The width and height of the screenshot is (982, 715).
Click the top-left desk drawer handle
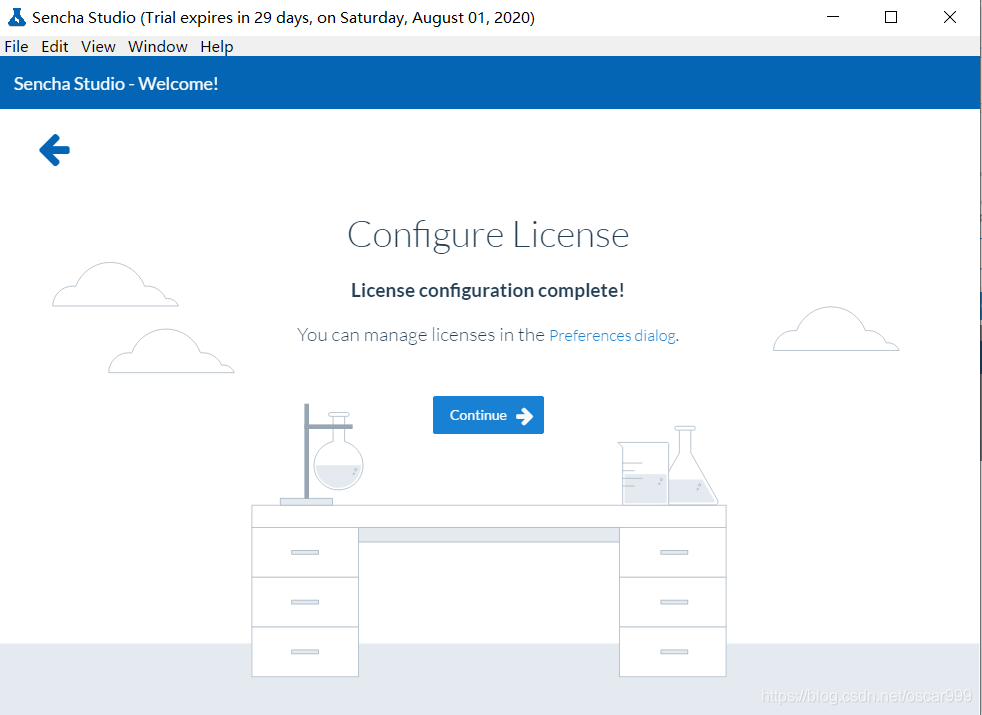tap(305, 552)
